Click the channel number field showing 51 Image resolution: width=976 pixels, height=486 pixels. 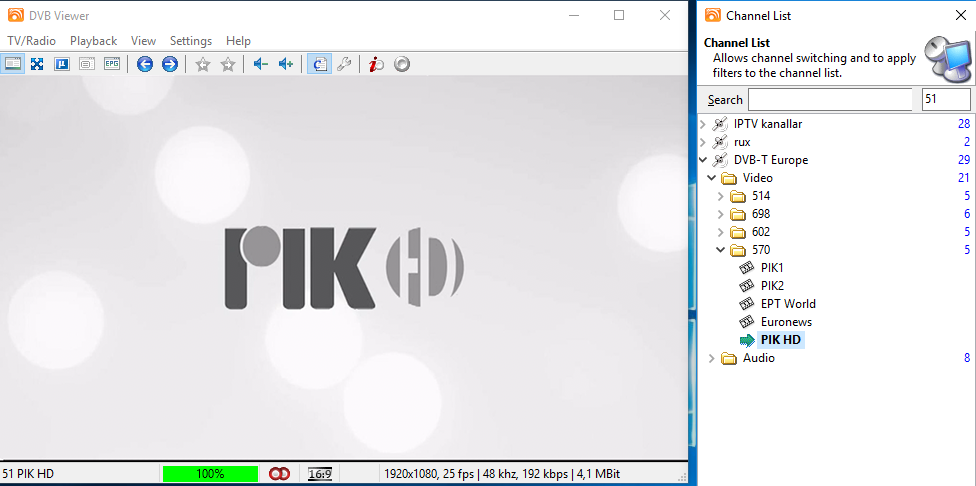946,100
